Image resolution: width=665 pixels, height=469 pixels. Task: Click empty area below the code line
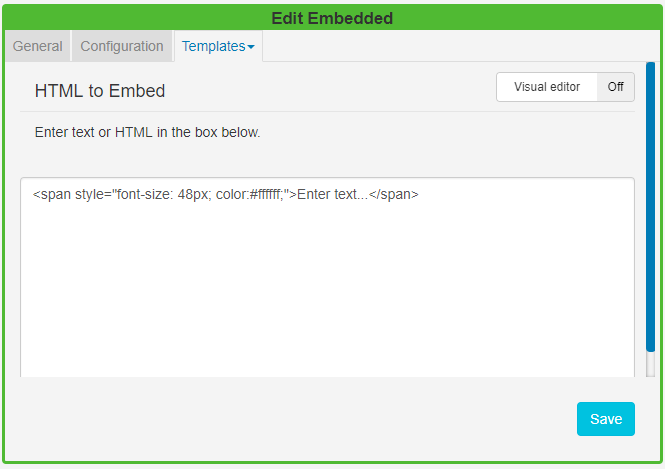[x=327, y=300]
